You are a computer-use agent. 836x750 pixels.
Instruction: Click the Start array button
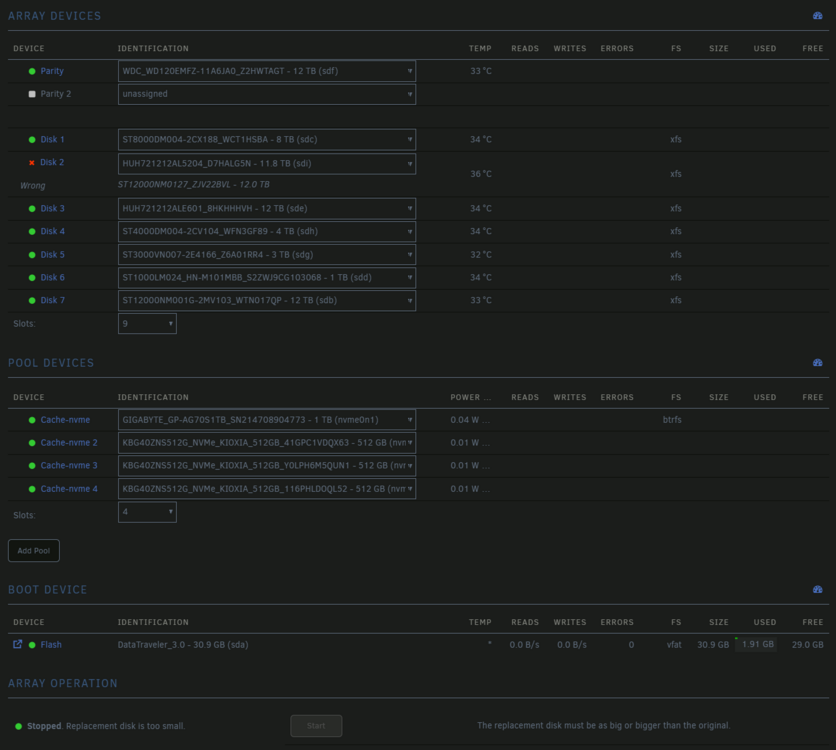pos(316,725)
